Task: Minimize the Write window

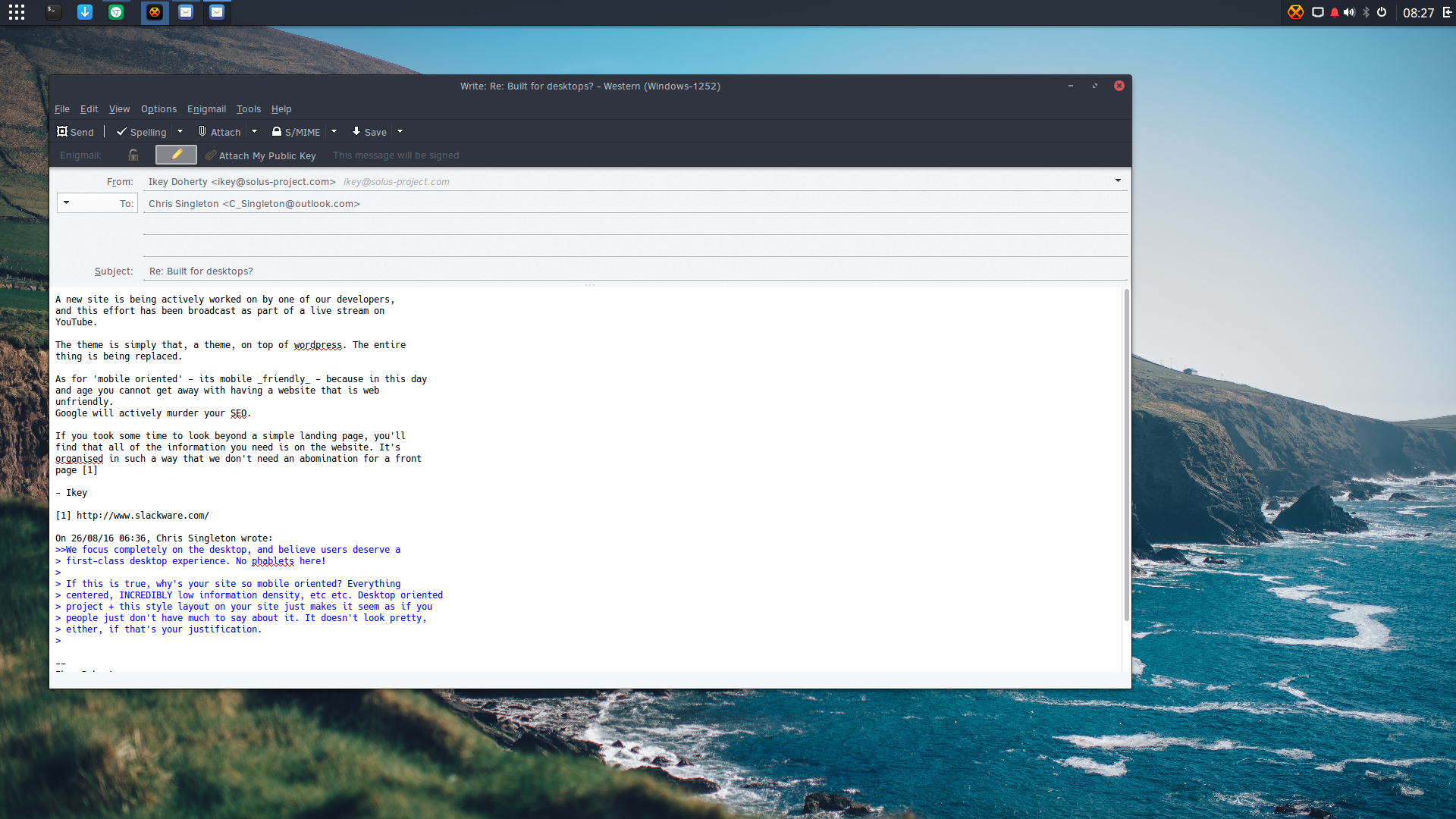Action: 1071,86
